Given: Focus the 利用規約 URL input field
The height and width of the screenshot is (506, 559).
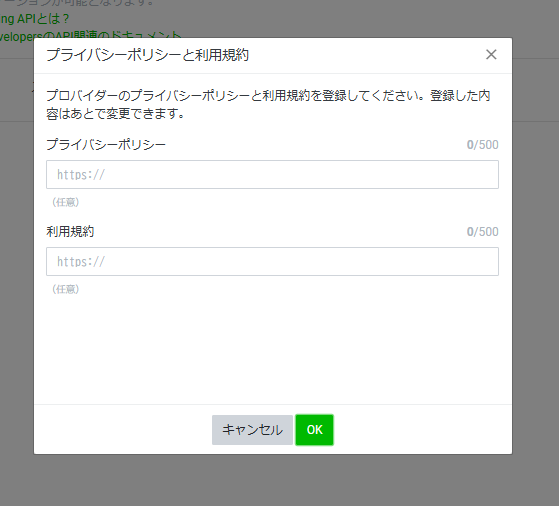Looking at the screenshot, I should [x=272, y=261].
